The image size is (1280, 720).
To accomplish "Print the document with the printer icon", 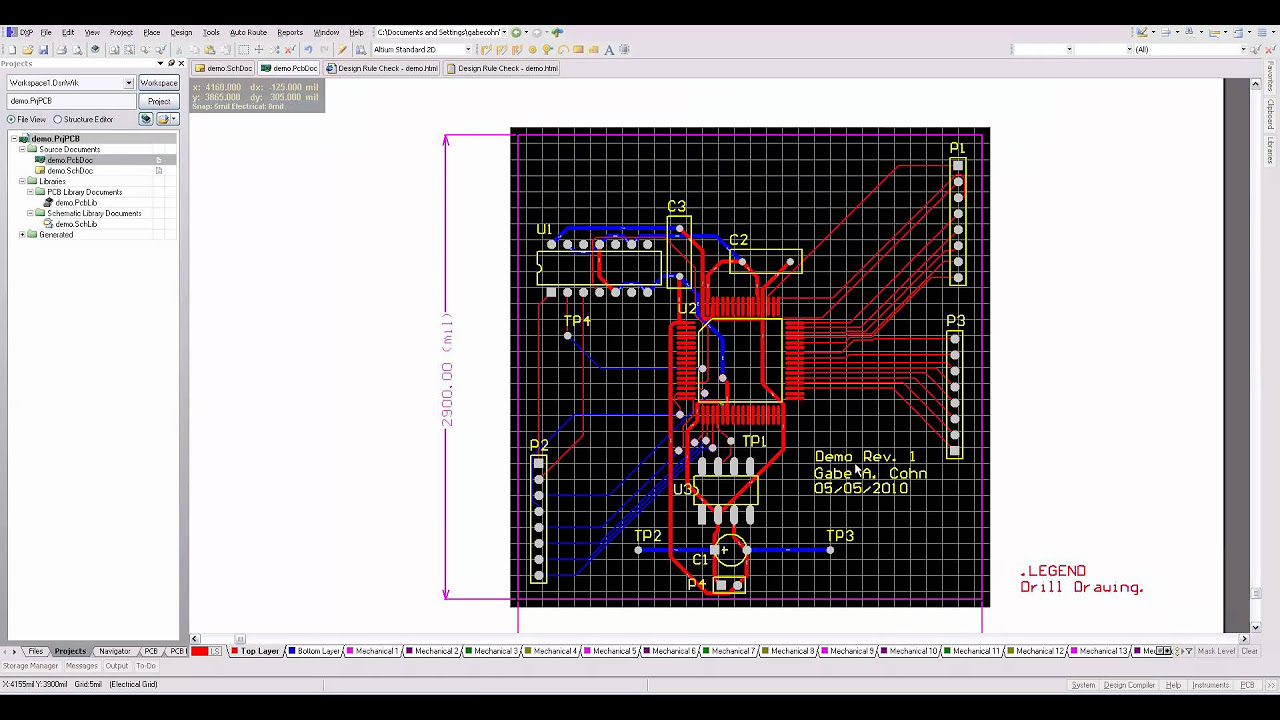I will [x=61, y=49].
